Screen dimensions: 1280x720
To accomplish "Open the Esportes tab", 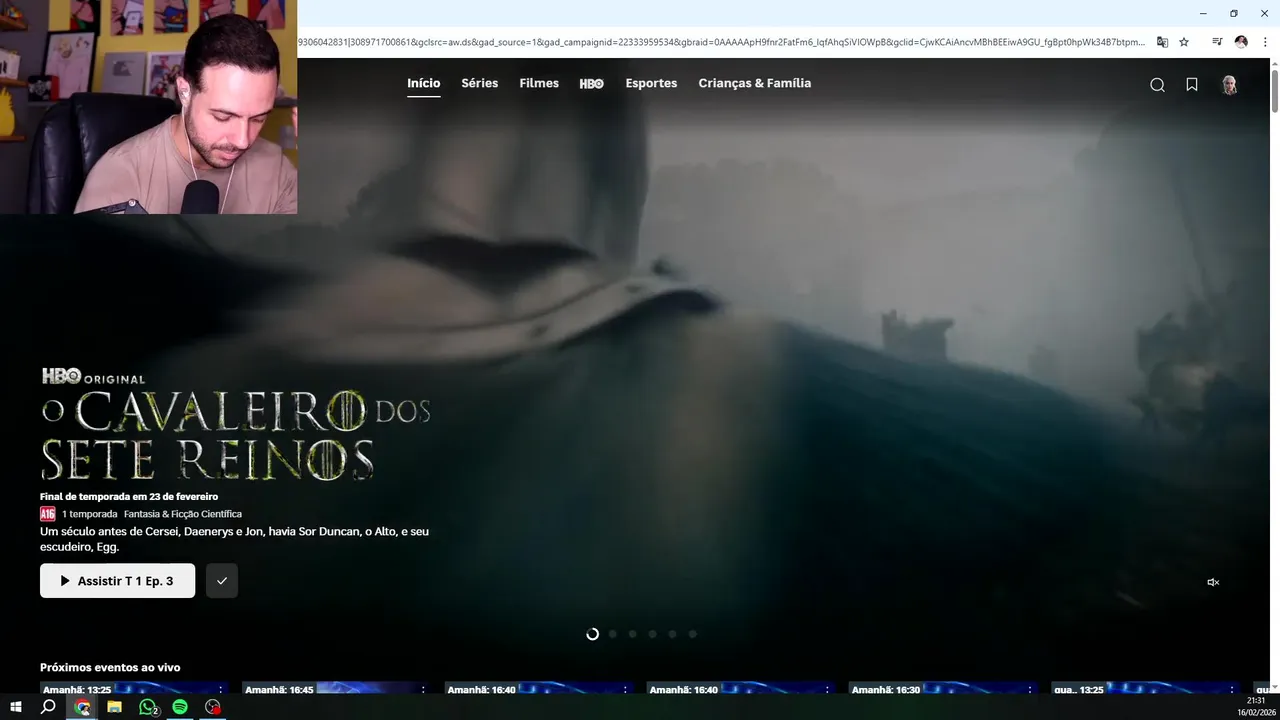I will (651, 83).
